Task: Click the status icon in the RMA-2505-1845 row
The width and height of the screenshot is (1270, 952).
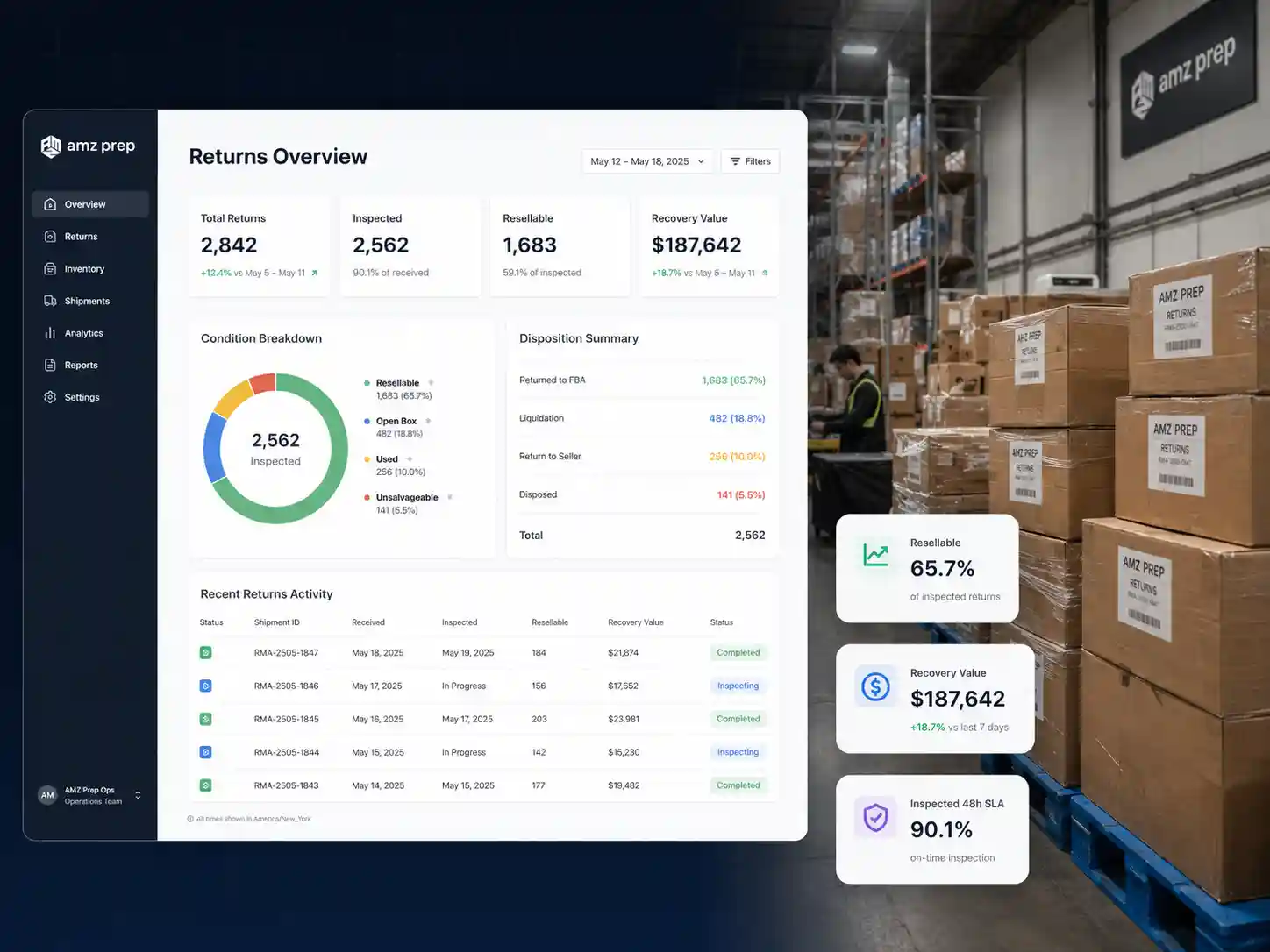Action: point(206,720)
